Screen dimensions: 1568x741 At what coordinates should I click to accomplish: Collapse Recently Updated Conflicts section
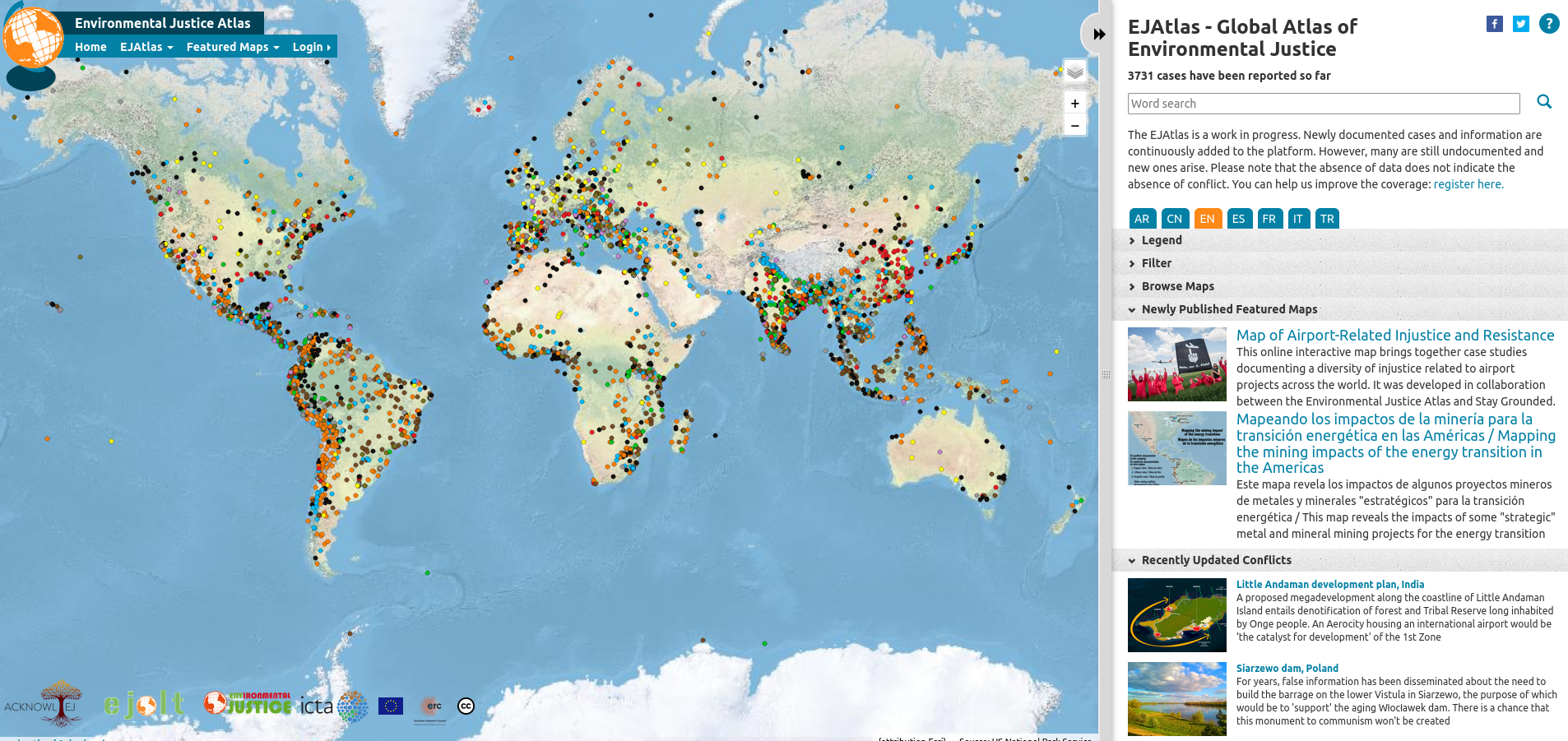click(1339, 560)
